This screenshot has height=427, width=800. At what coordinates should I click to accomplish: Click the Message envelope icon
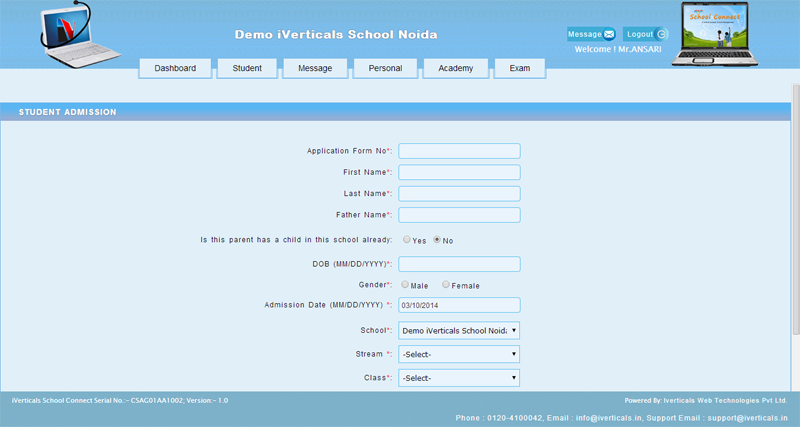pos(609,34)
